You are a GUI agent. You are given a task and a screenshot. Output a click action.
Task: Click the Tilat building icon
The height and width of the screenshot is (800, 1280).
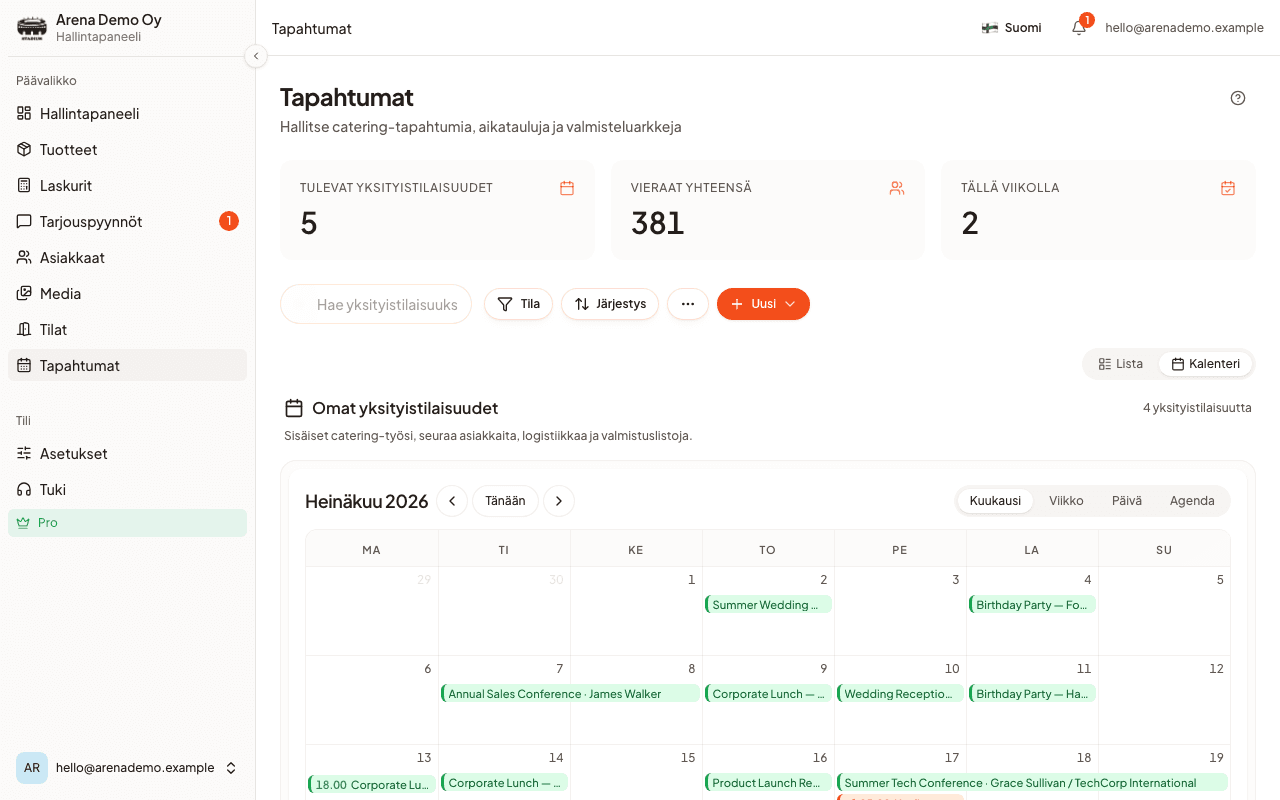click(x=24, y=329)
